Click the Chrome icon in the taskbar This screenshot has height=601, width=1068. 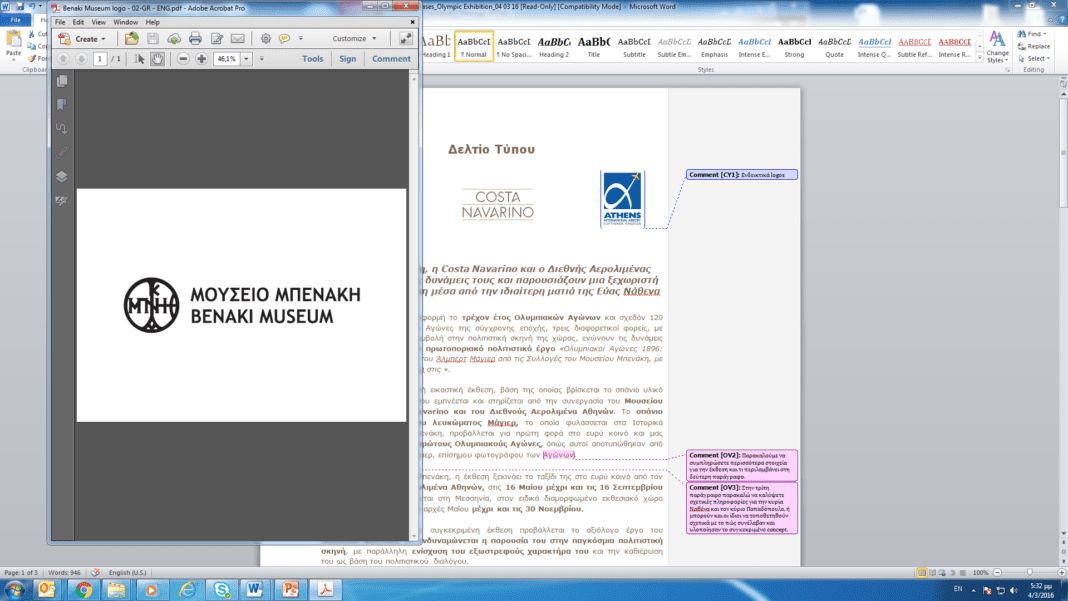click(x=84, y=589)
